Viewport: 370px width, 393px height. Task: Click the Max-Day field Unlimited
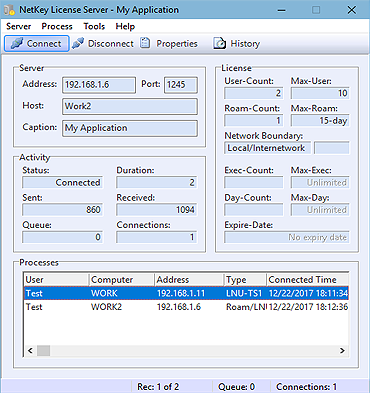pos(320,210)
